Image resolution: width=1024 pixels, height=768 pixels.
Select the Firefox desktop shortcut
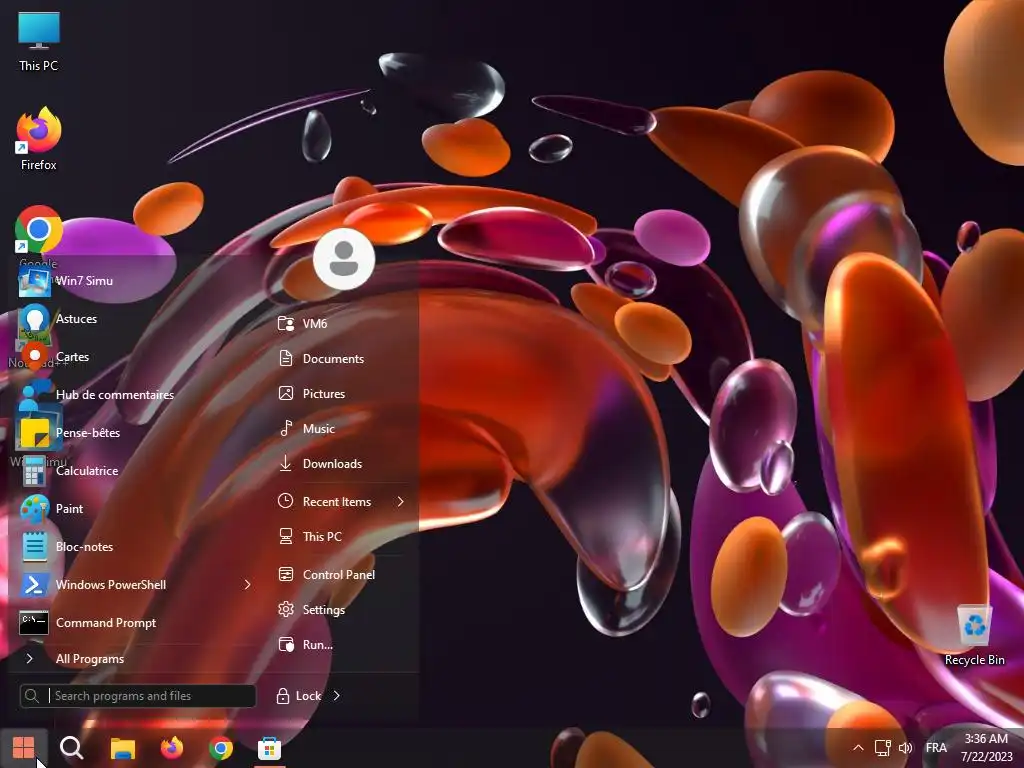coord(39,139)
